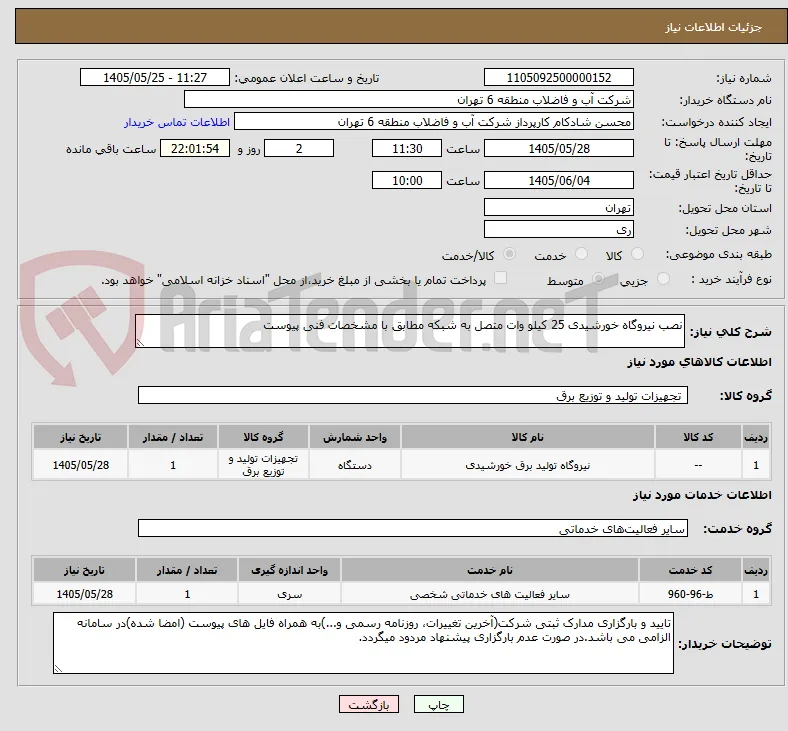788x731 pixels.
Task: Click the کد کالا column header
Action: tap(698, 437)
